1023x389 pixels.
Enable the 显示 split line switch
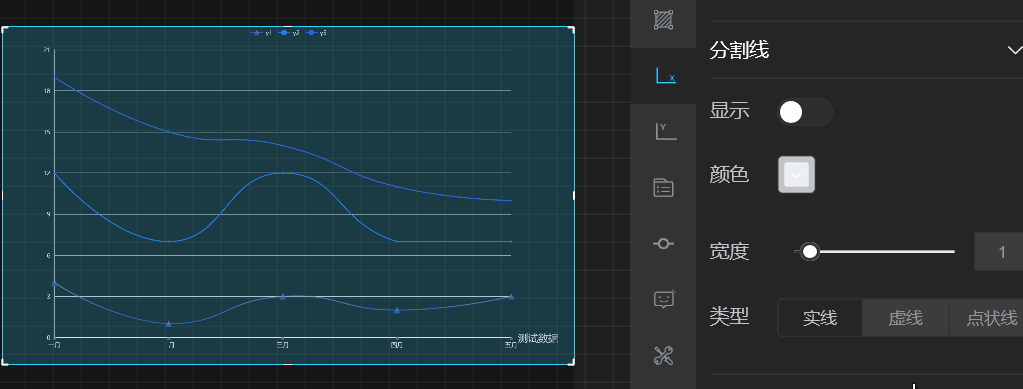point(804,112)
